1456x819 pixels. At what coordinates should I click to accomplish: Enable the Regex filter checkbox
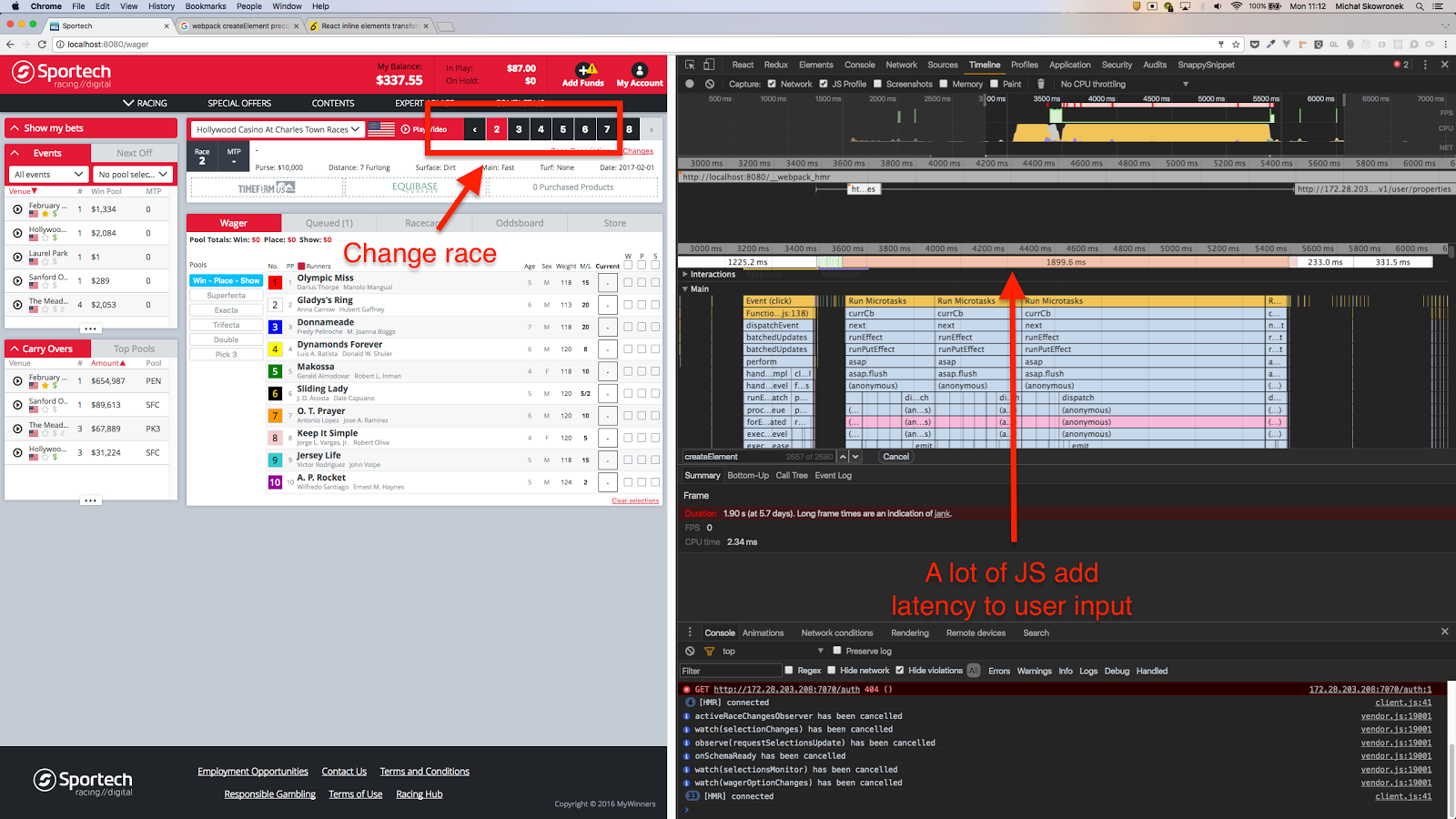point(789,671)
